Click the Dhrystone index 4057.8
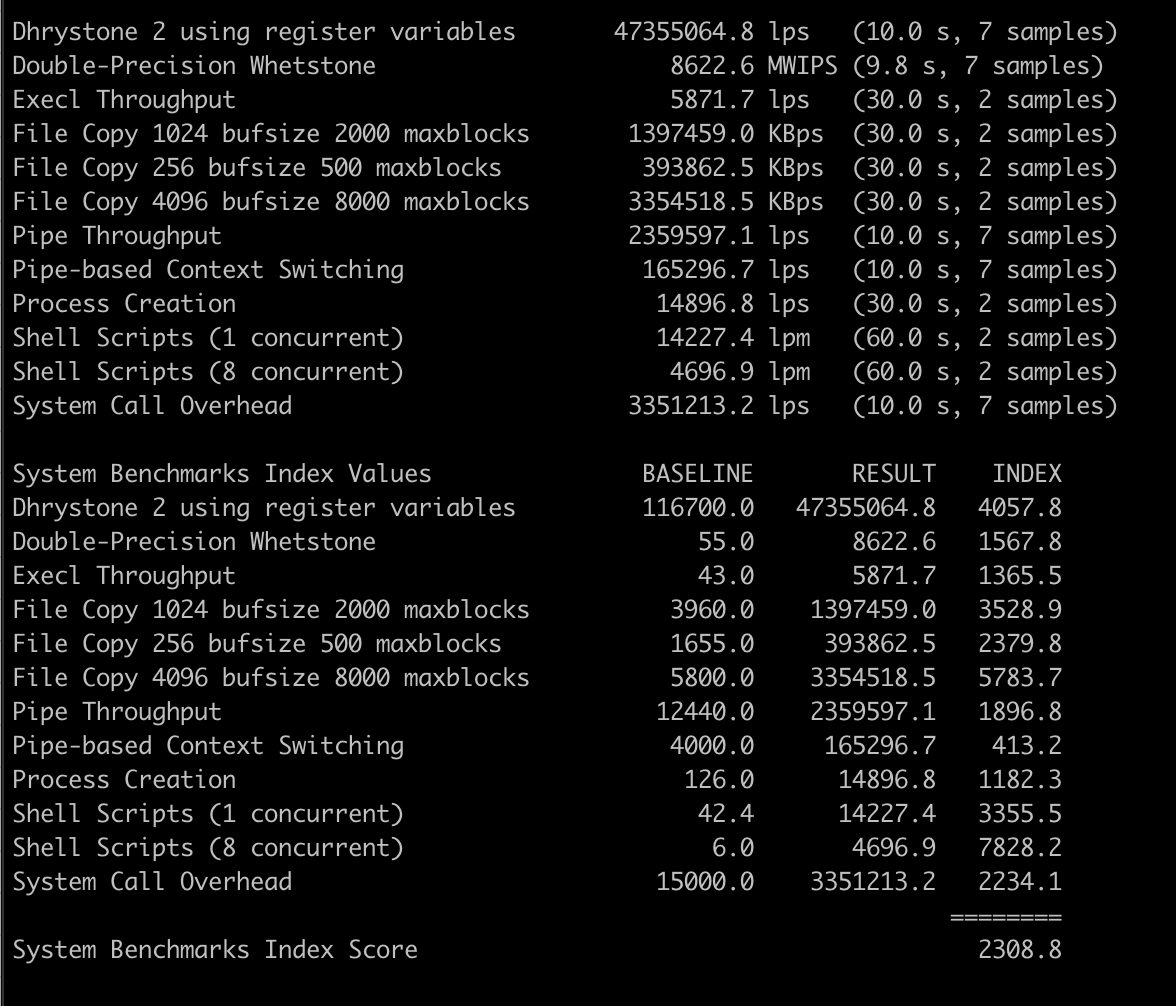Viewport: 1176px width, 1006px height. click(x=1020, y=507)
